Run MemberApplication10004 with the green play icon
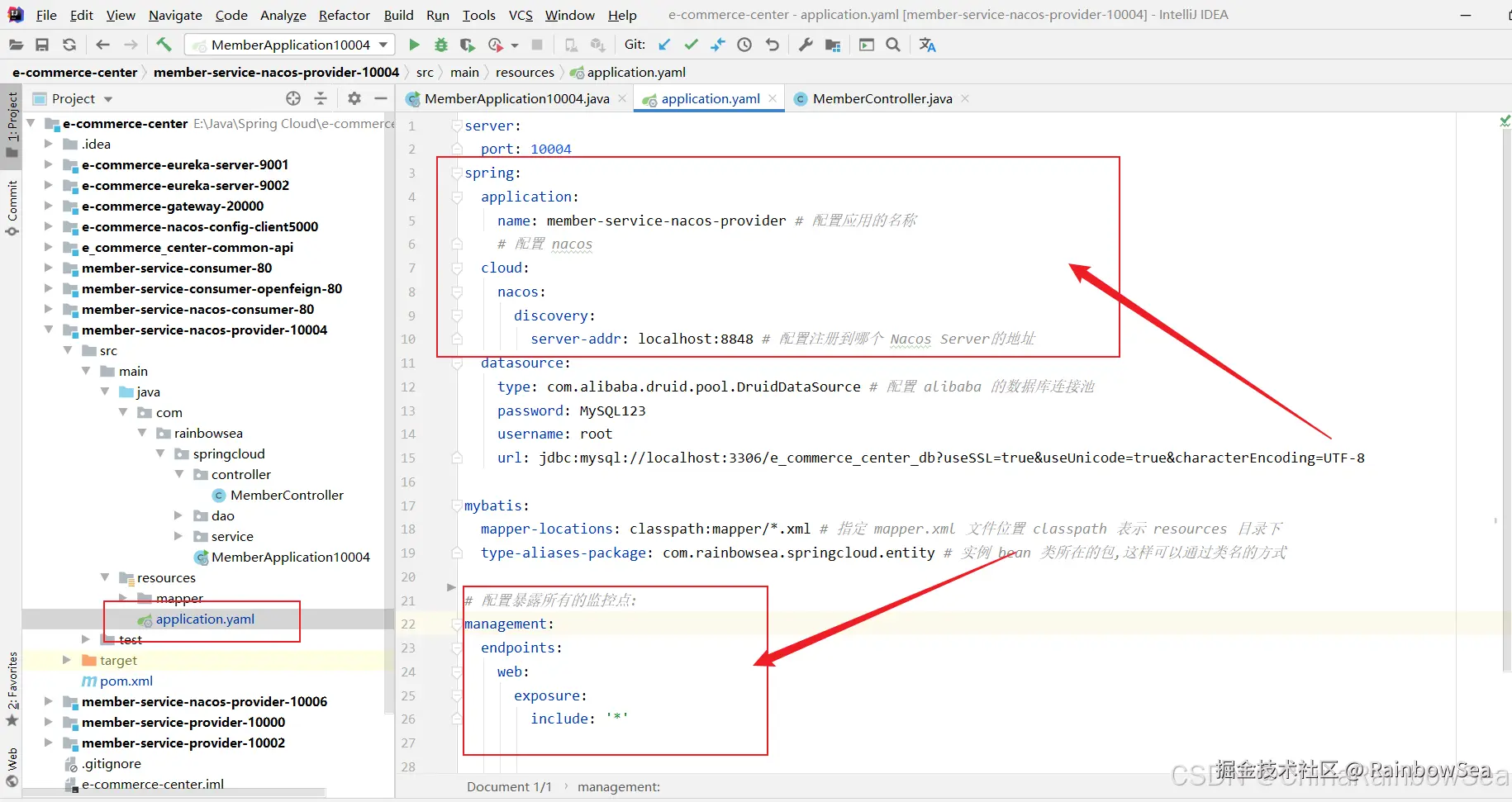1512x802 pixels. 415,45
